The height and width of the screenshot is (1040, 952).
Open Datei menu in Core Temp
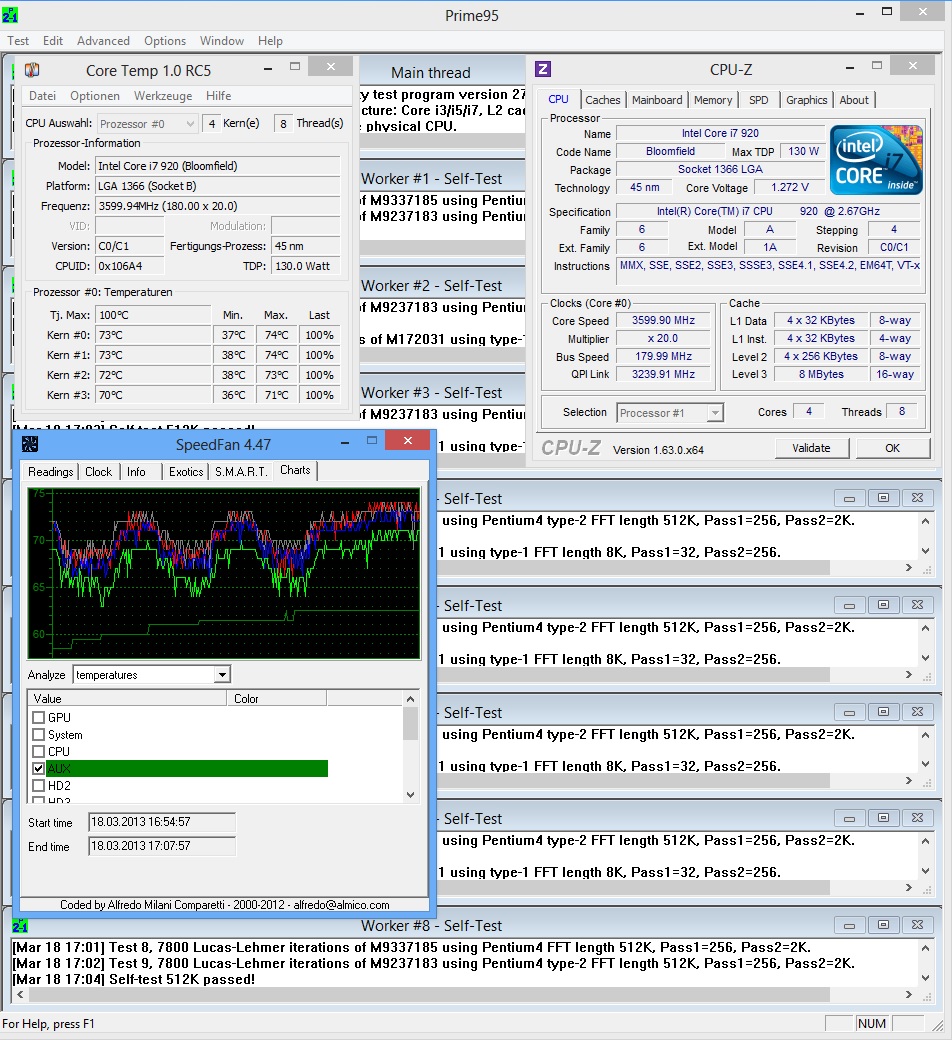42,96
